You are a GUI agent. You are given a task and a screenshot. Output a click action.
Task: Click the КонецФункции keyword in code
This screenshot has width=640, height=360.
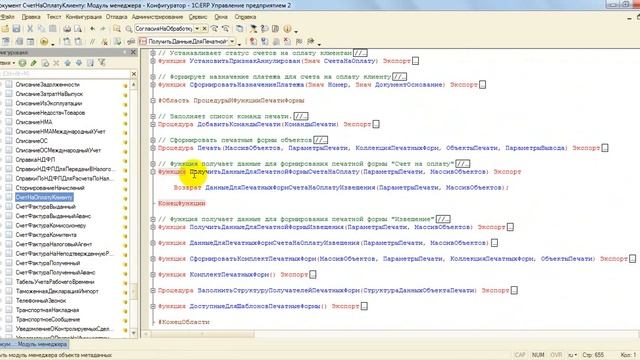(182, 204)
